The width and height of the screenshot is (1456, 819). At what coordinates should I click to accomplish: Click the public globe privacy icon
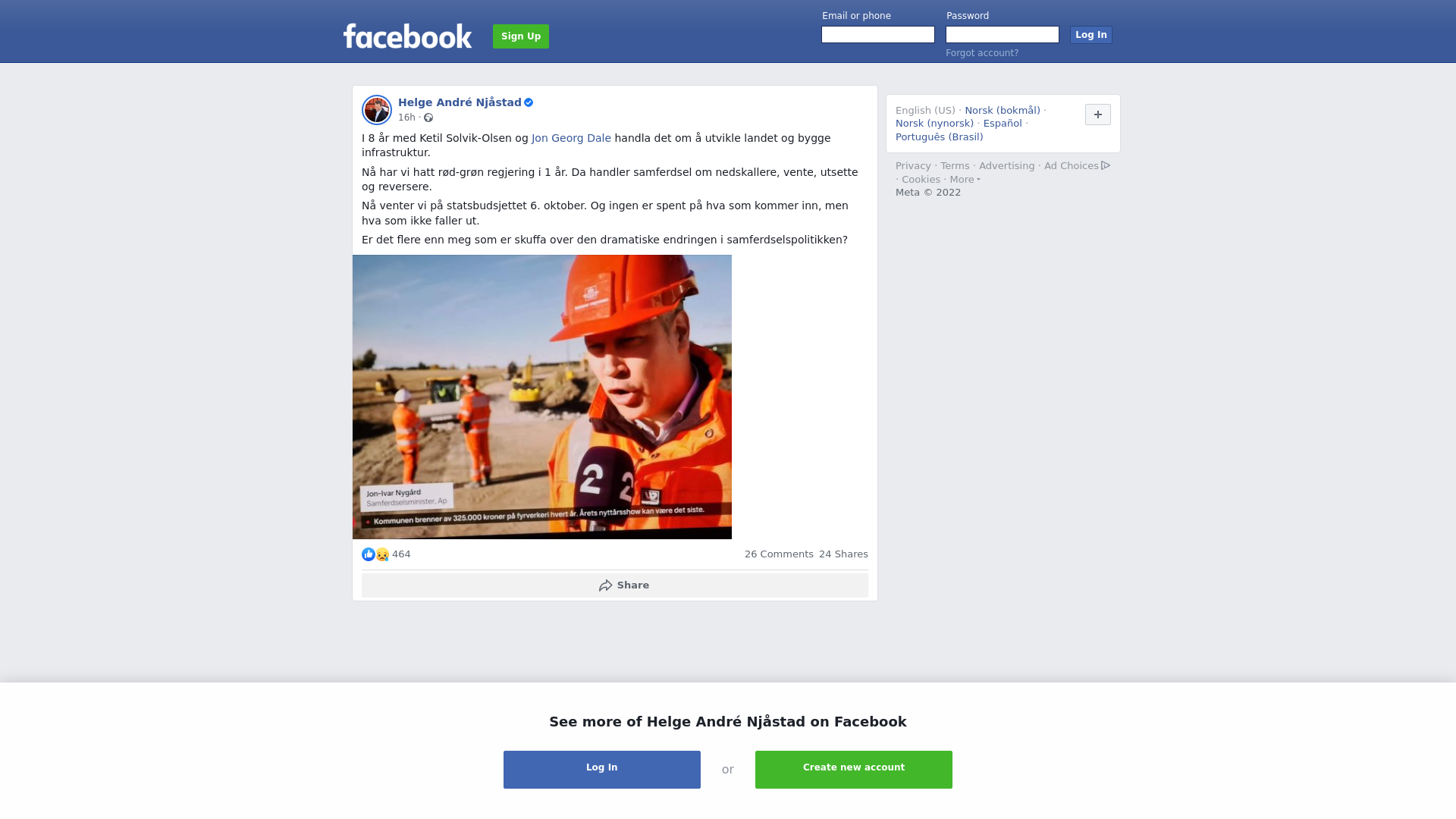click(428, 118)
